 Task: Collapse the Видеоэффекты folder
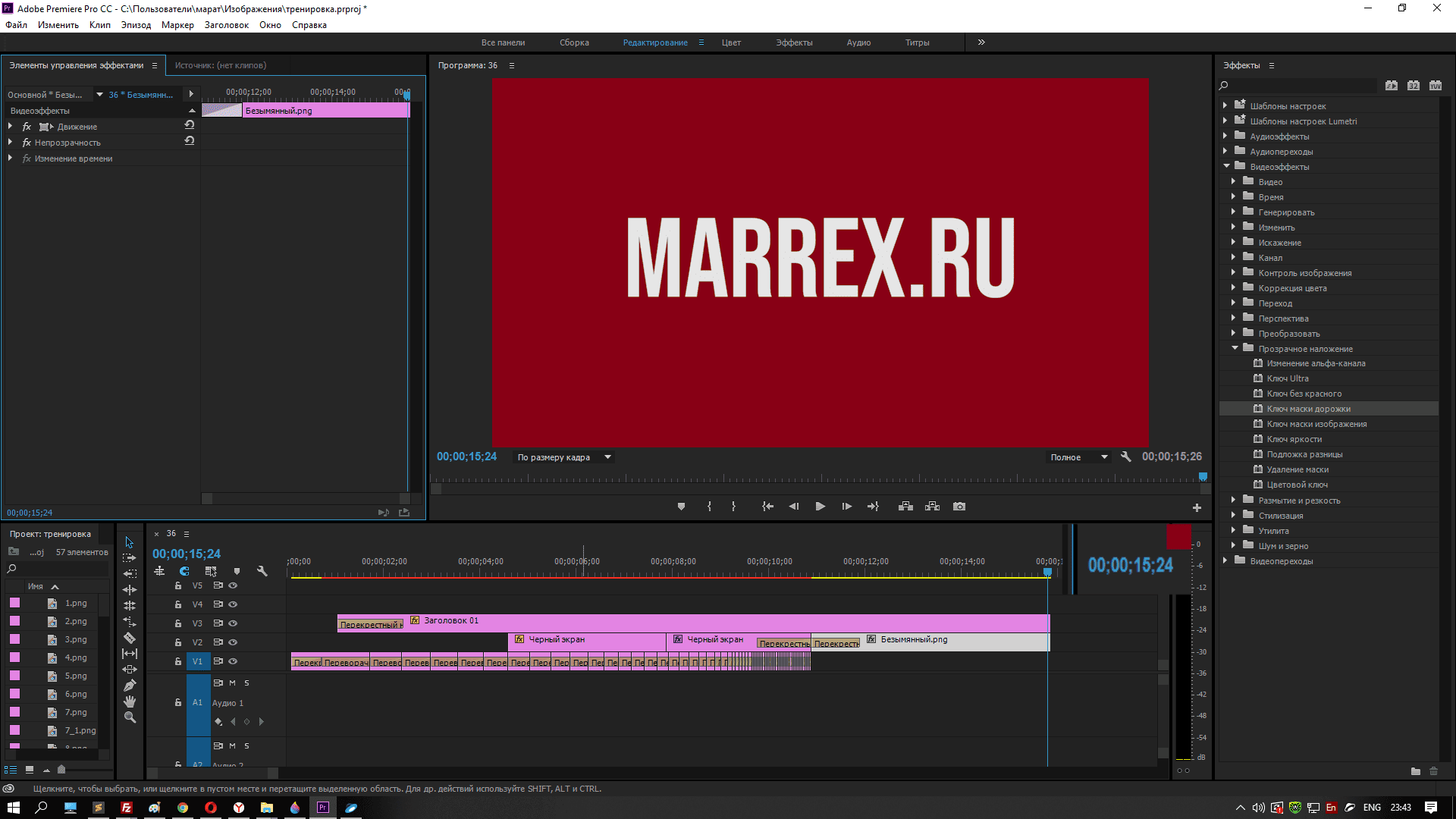point(1226,166)
